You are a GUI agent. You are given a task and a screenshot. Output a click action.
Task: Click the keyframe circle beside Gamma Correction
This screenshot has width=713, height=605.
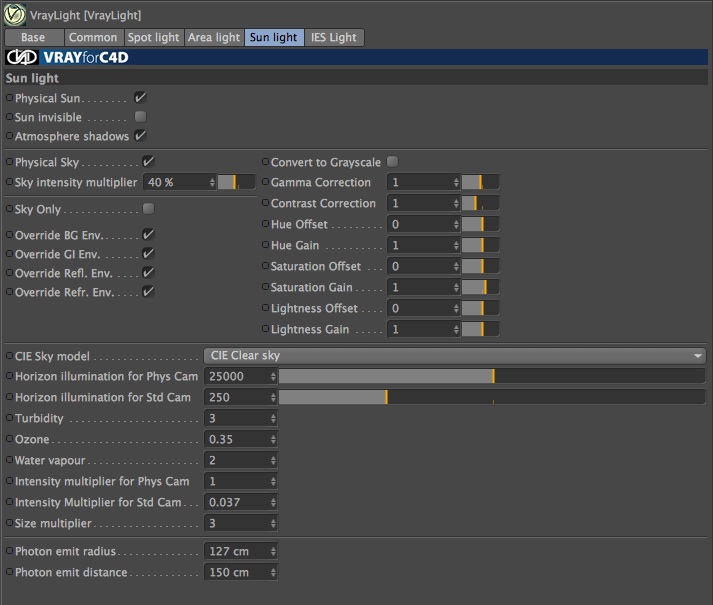266,182
